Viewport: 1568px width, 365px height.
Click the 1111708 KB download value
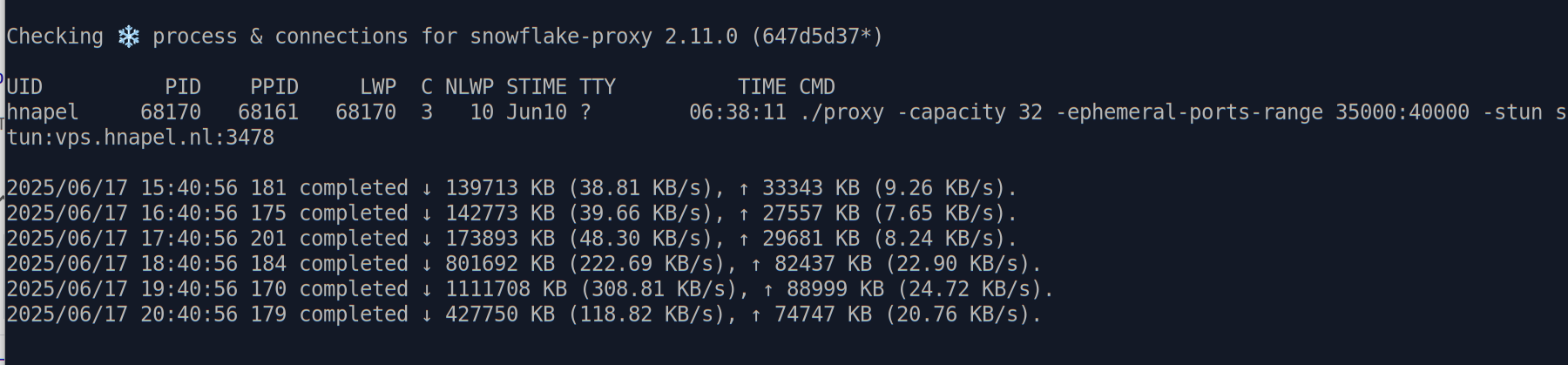click(x=506, y=289)
